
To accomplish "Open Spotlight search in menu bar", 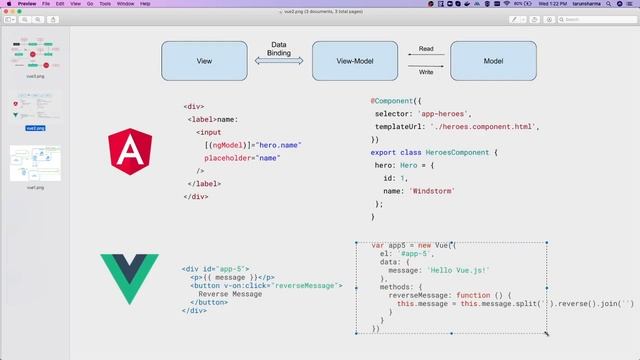I will tap(609, 4).
